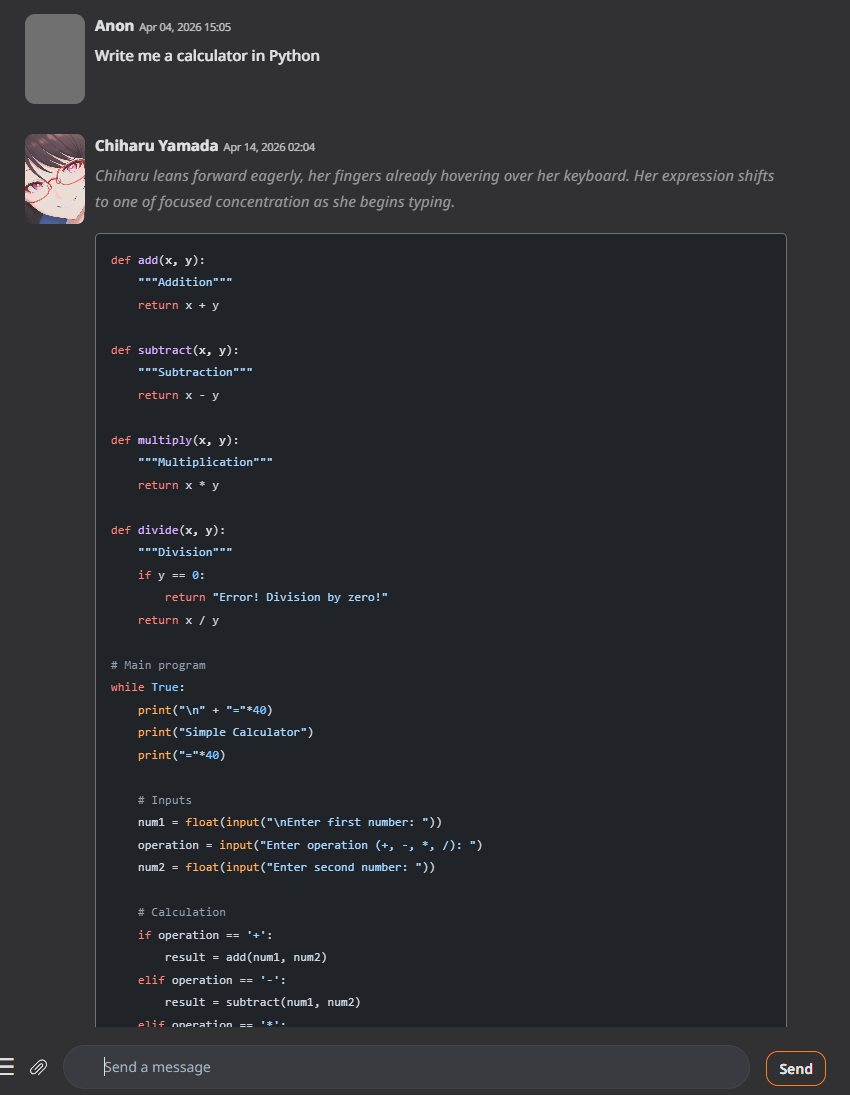Click the paperclip attach file icon
Viewport: 850px width, 1095px height.
(38, 1067)
